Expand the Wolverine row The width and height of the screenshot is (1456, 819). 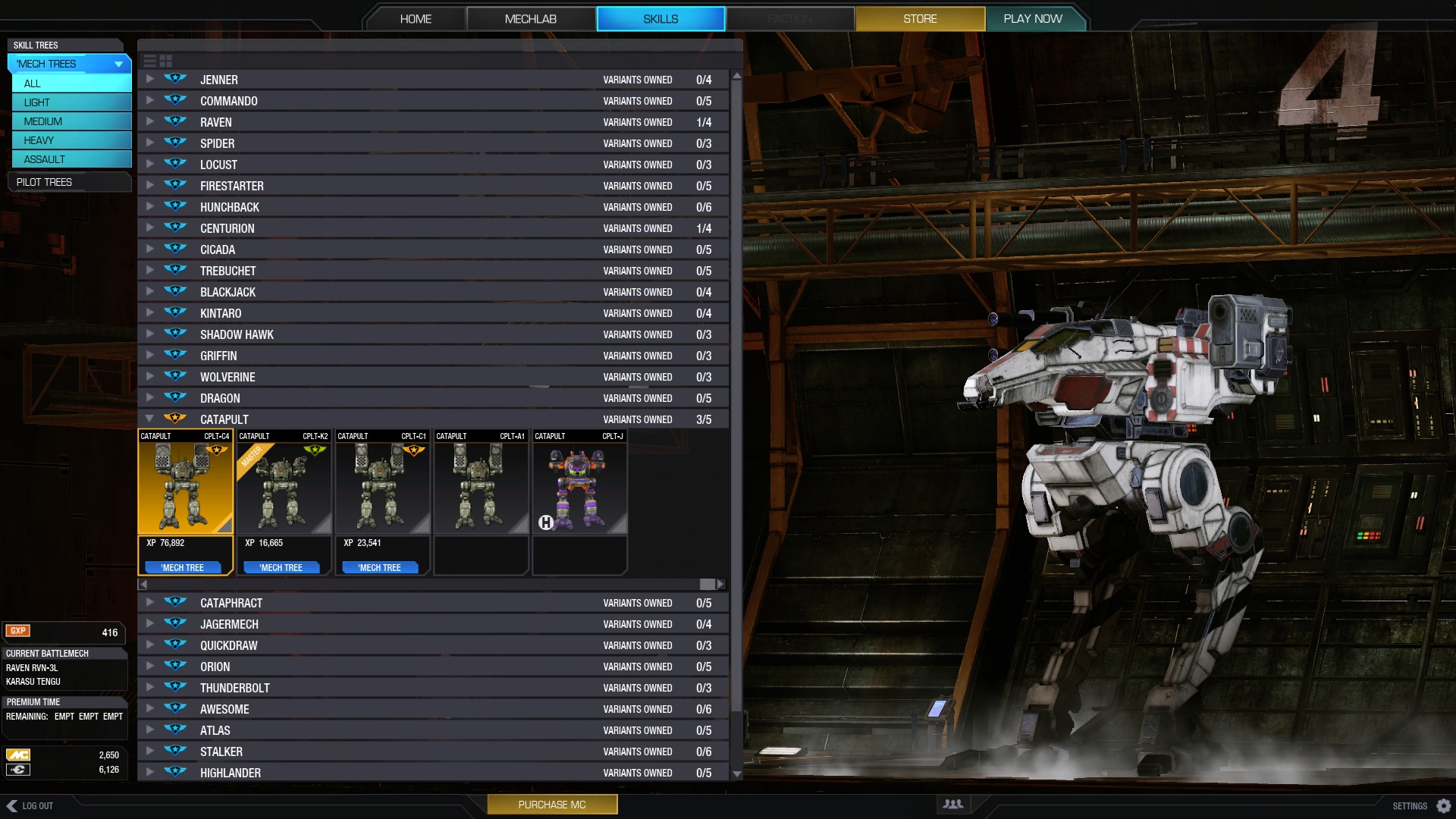[149, 376]
